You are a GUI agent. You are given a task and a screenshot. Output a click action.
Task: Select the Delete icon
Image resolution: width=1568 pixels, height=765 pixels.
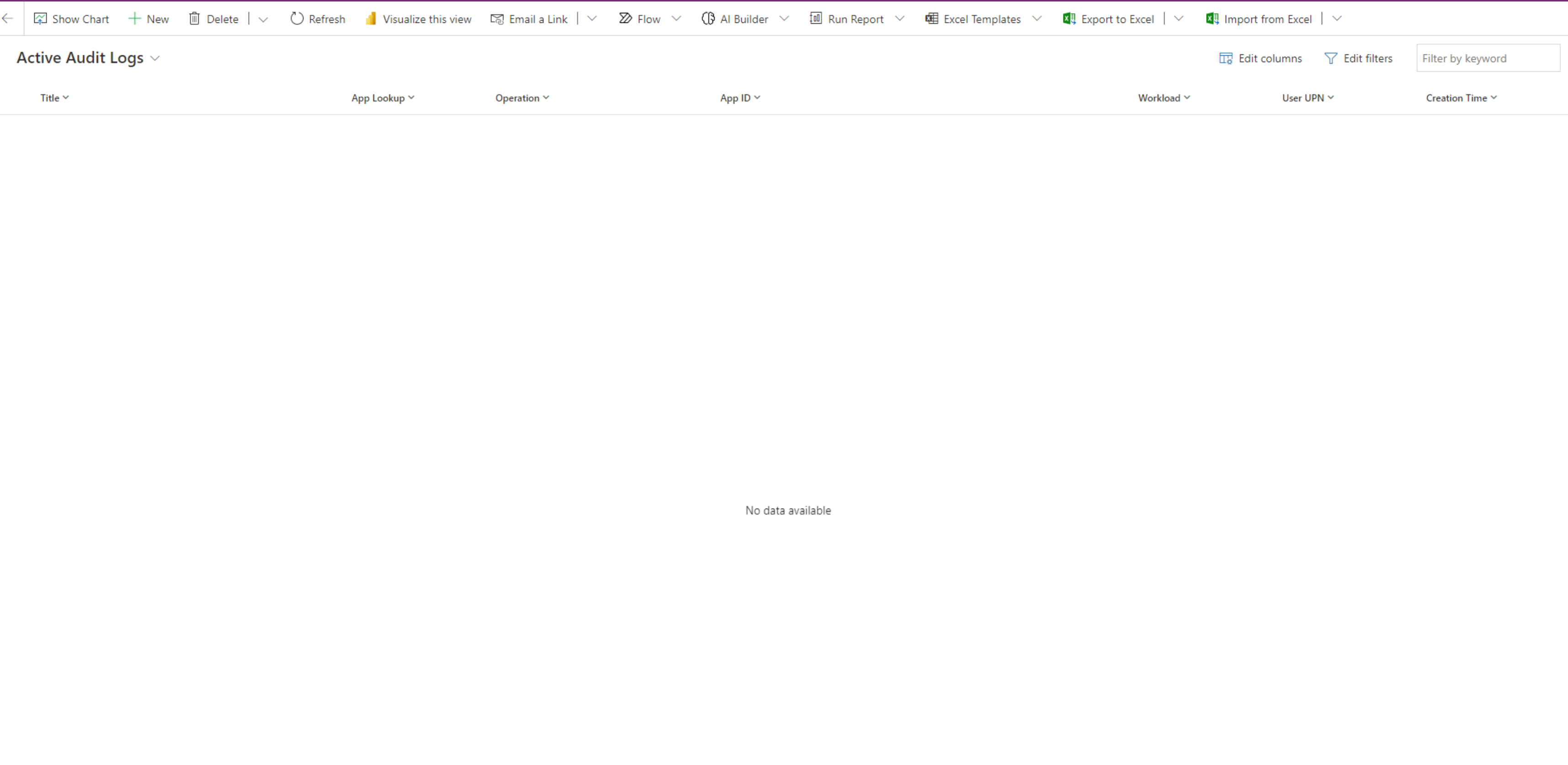[x=195, y=18]
